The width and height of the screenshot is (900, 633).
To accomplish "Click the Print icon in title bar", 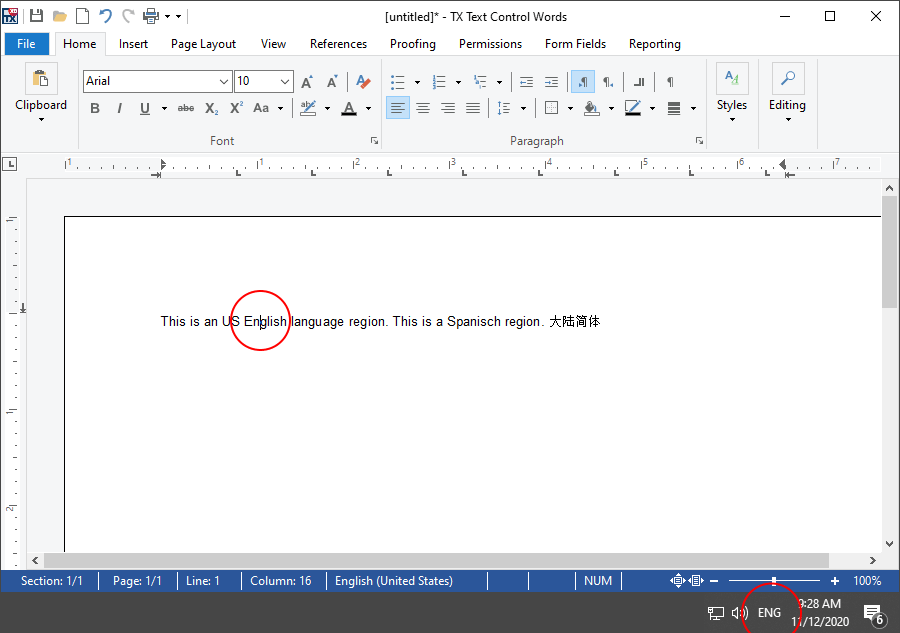I will pos(151,15).
